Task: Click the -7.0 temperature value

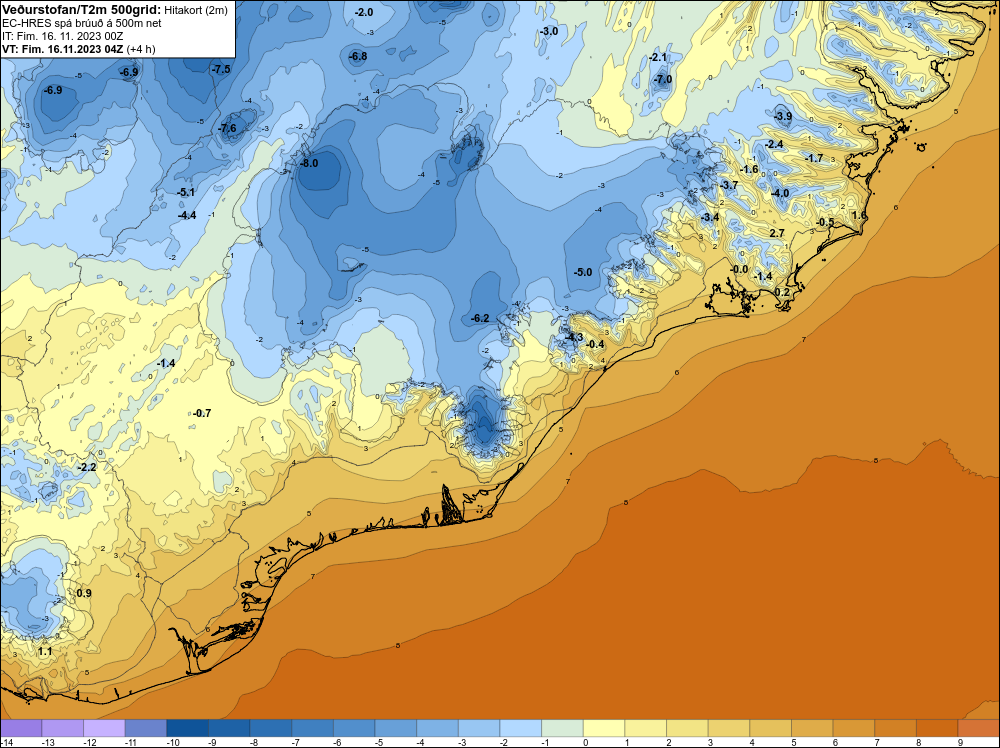Action: (x=663, y=80)
